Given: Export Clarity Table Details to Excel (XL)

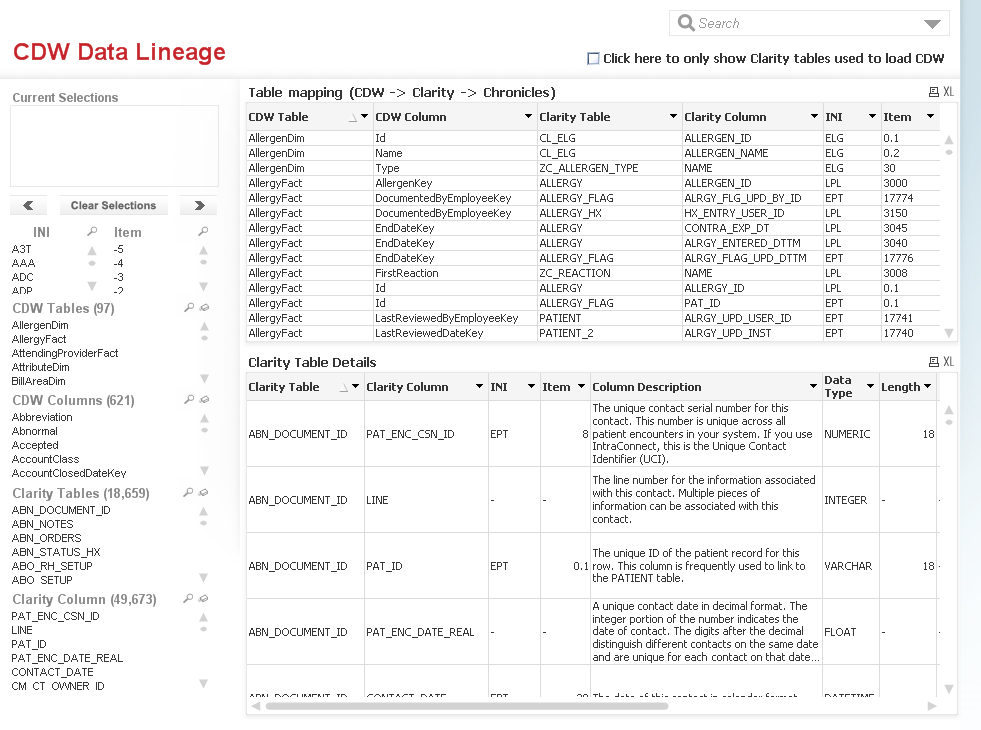Looking at the screenshot, I should [948, 362].
